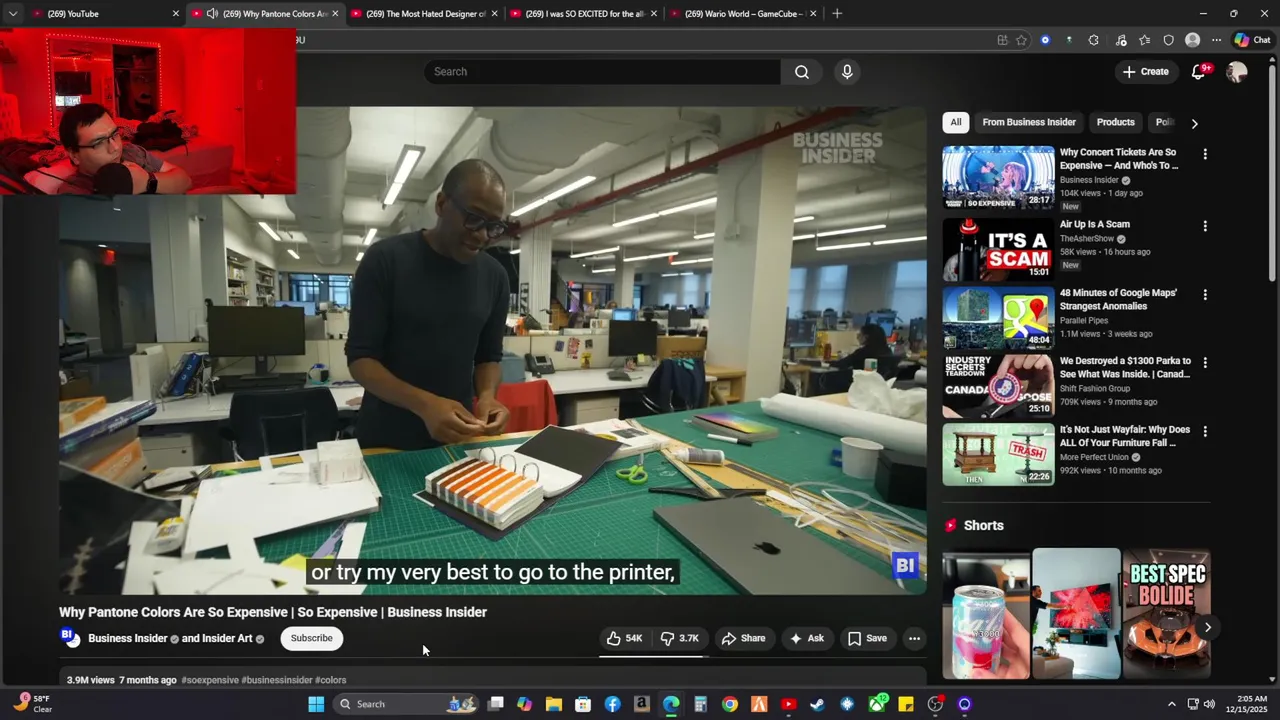Subscribe to Business Insider channel
The width and height of the screenshot is (1280, 720).
pyautogui.click(x=311, y=638)
